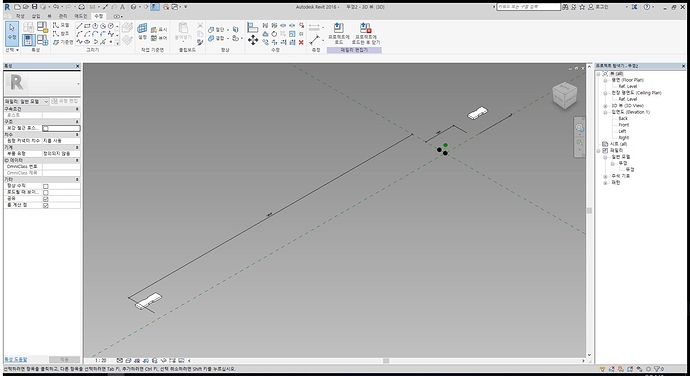This screenshot has width=690, height=376.
Task: Open the Front elevation view
Action: point(624,125)
